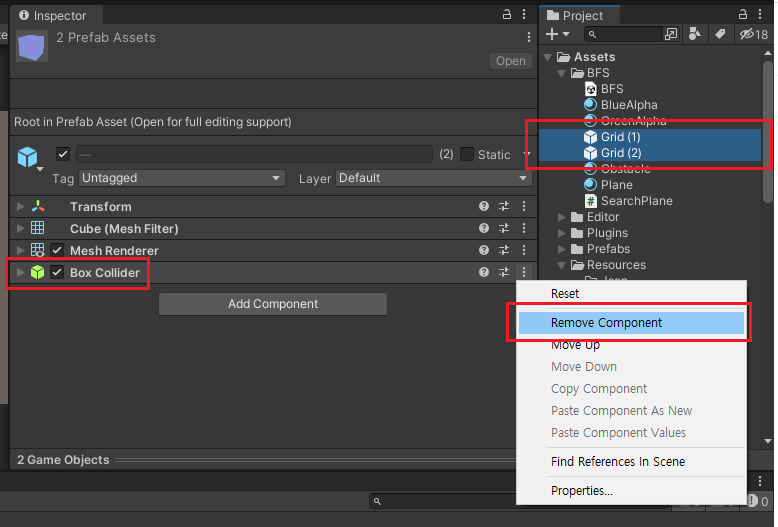Open Transform component three-dot menu
This screenshot has height=527, width=778.
(524, 206)
